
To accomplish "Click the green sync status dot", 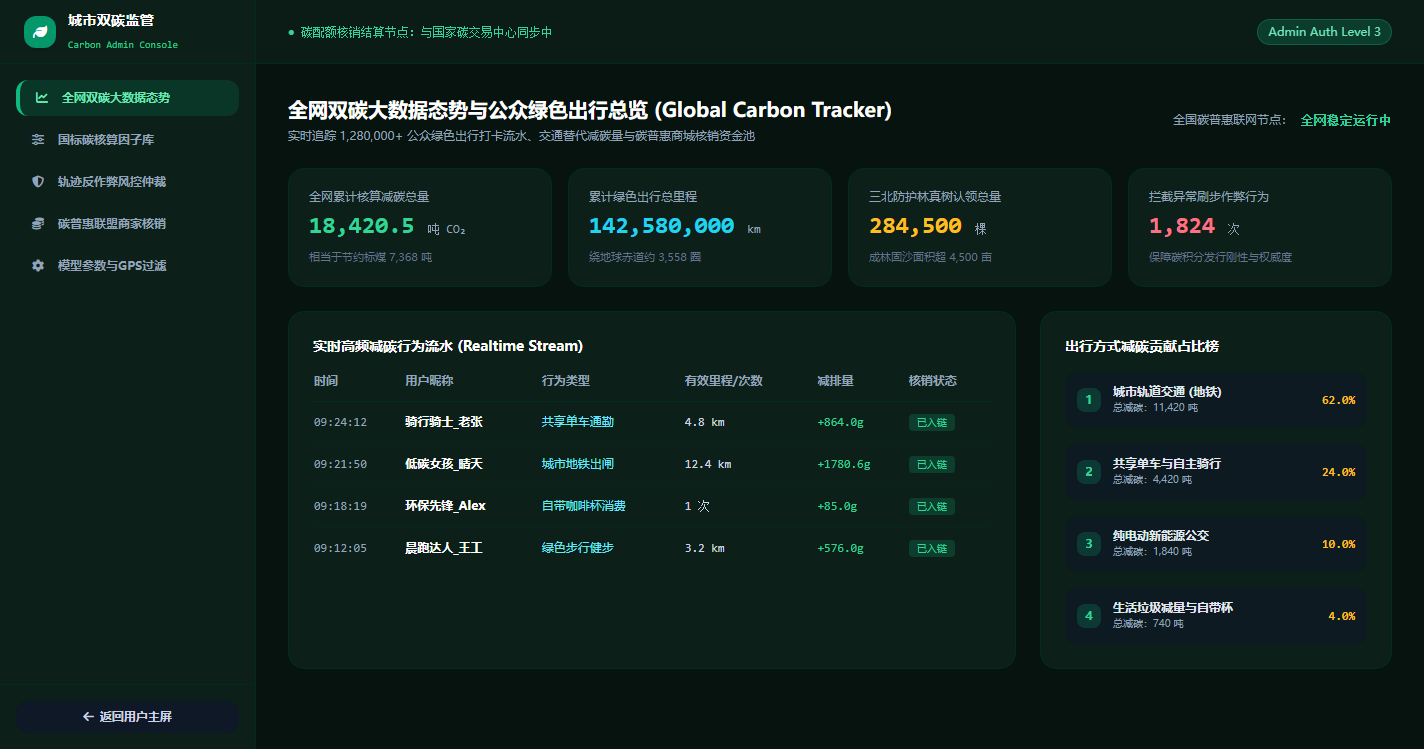I will click(291, 33).
